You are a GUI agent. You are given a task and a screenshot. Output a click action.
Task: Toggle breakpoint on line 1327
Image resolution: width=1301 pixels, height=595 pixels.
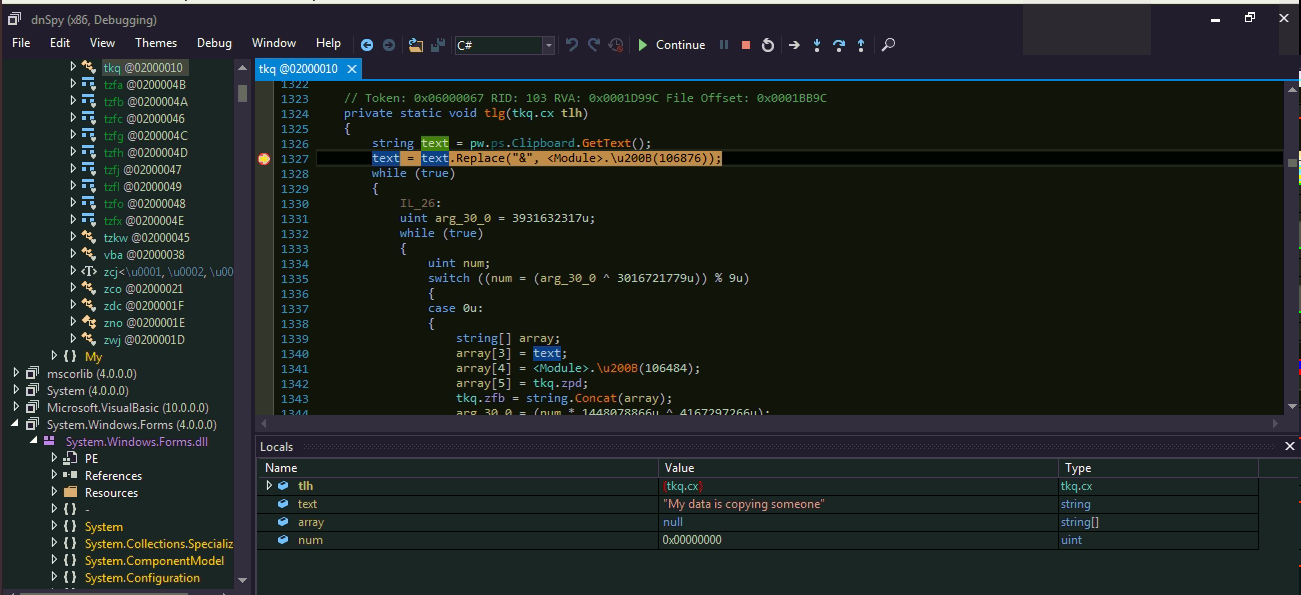[x=264, y=159]
